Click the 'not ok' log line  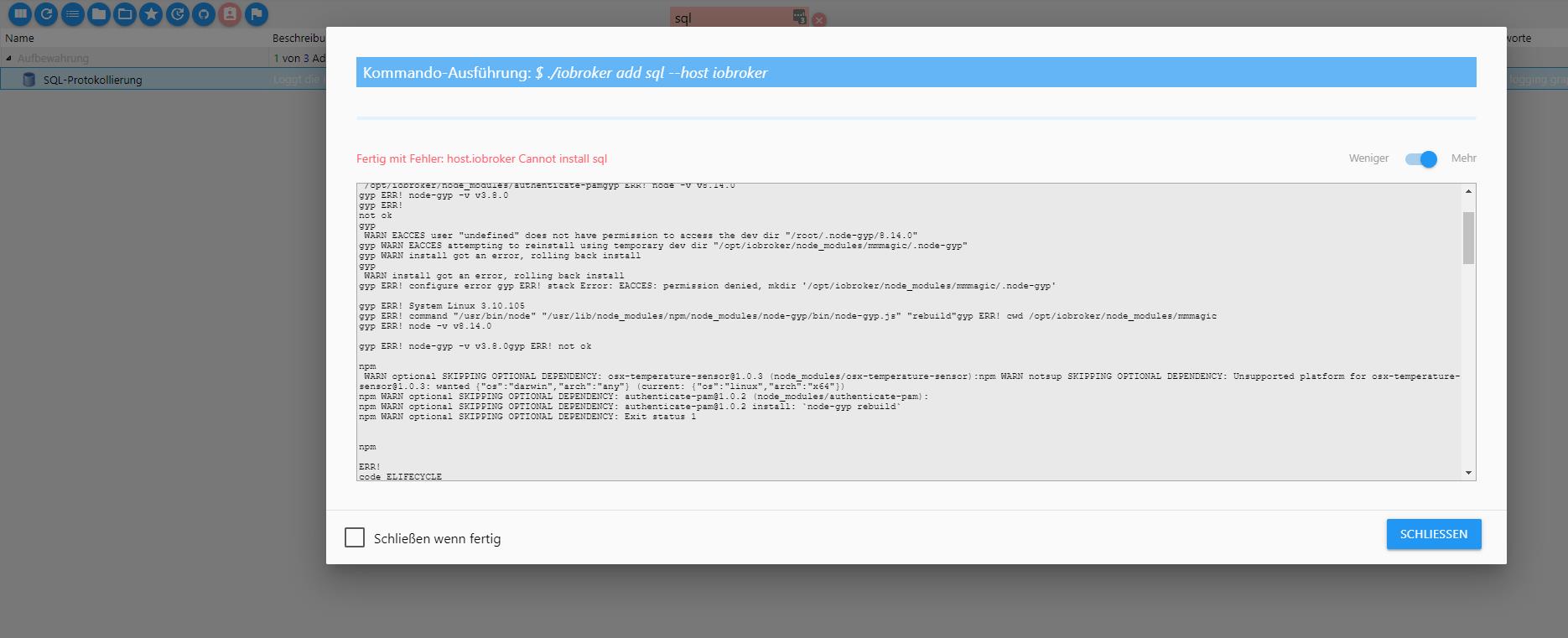pos(376,215)
